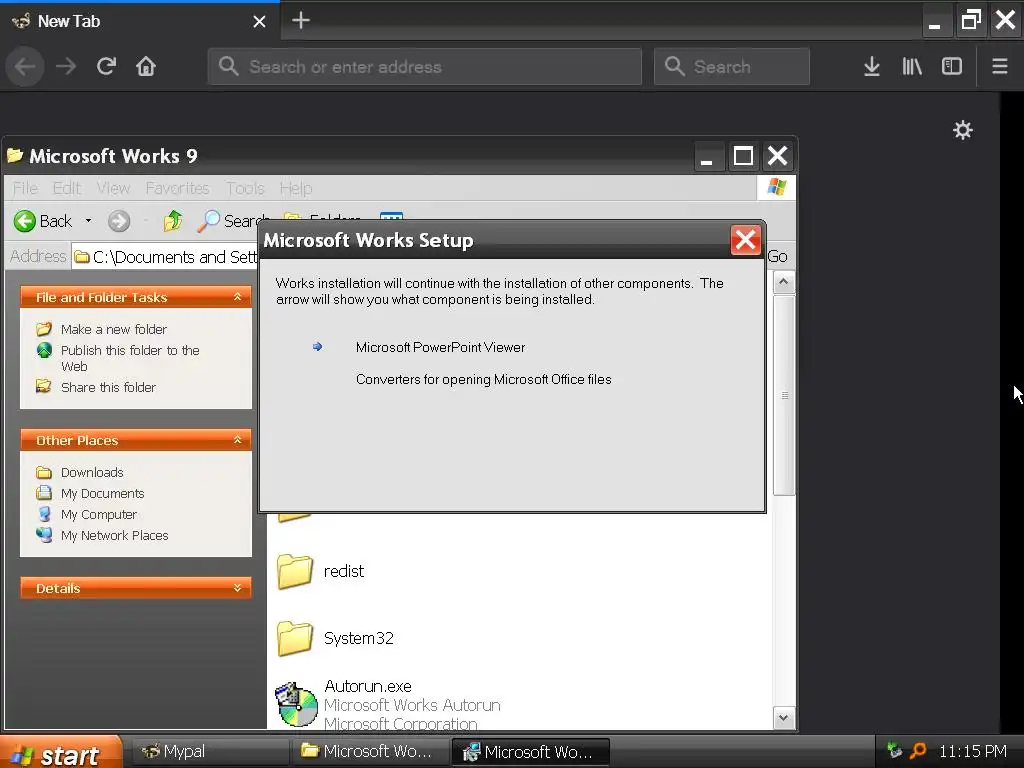Open the Back history dropdown arrow
The image size is (1024, 768).
click(x=88, y=221)
